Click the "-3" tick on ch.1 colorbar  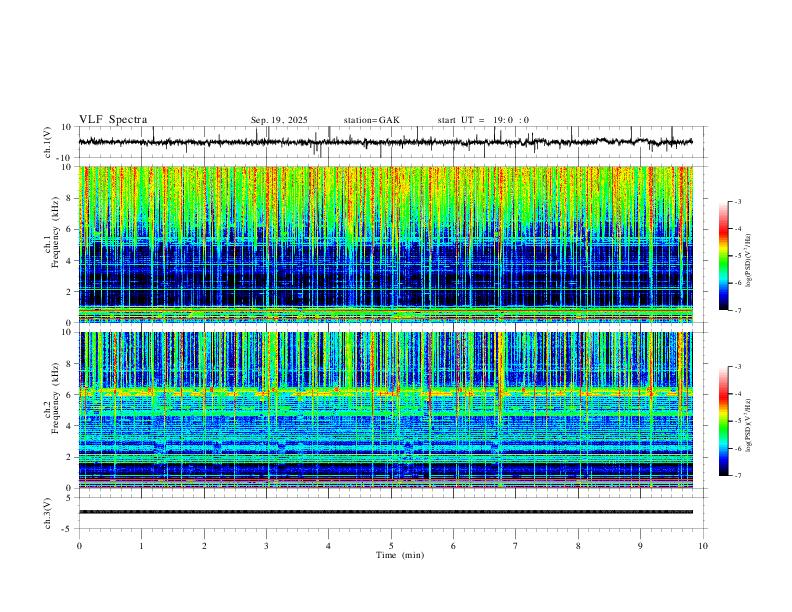(738, 201)
